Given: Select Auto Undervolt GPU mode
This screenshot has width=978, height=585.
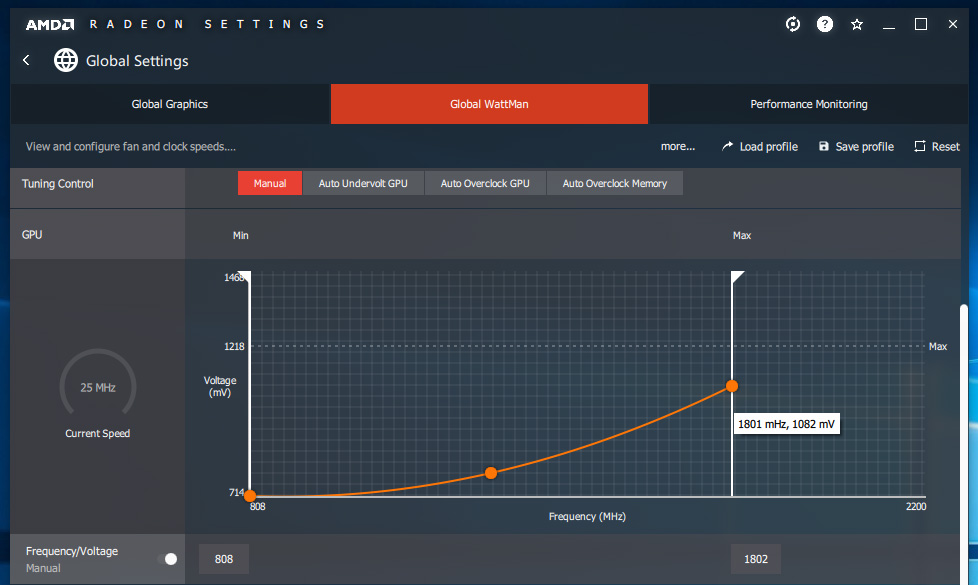Looking at the screenshot, I should [363, 184].
